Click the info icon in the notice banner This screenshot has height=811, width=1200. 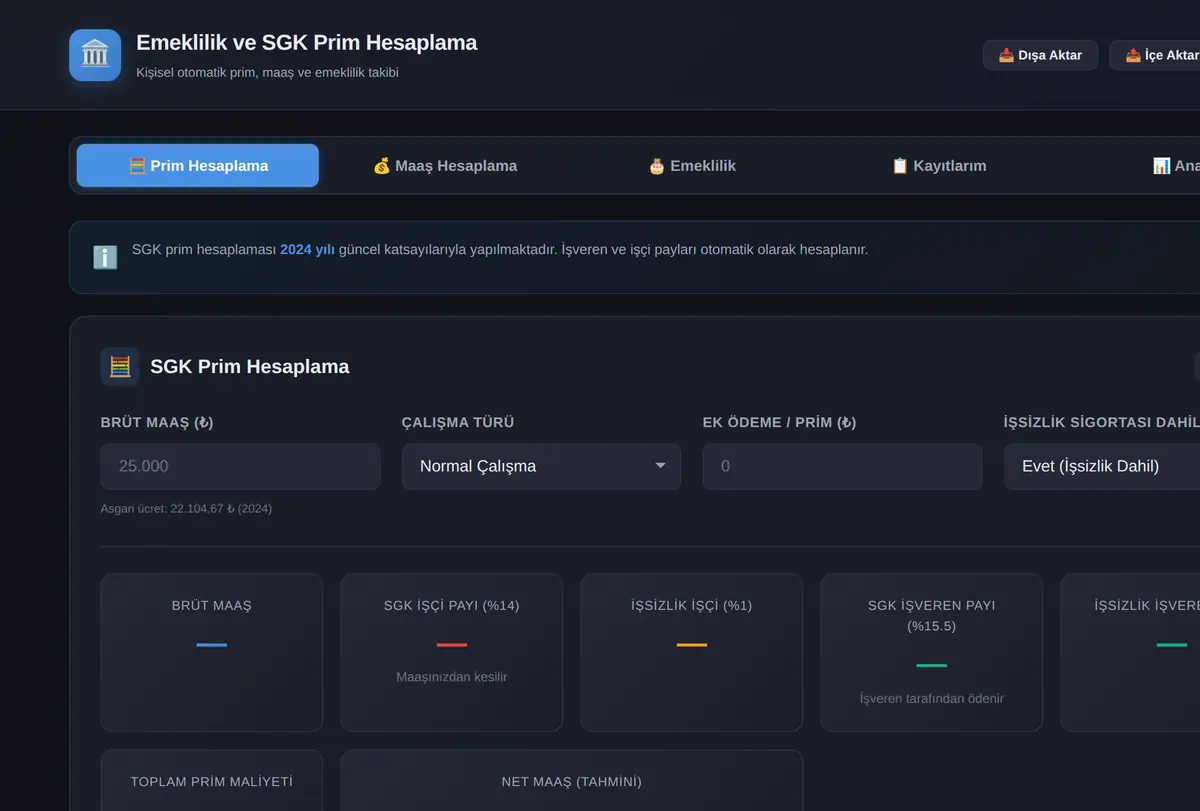(105, 257)
